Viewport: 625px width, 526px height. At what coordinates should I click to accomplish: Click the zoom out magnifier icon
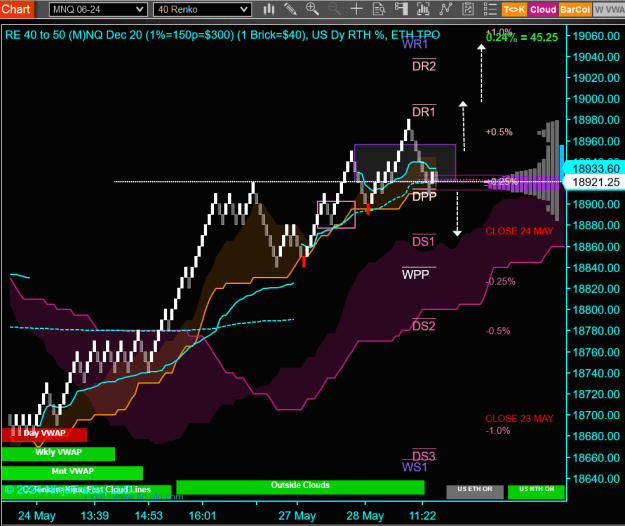[334, 9]
